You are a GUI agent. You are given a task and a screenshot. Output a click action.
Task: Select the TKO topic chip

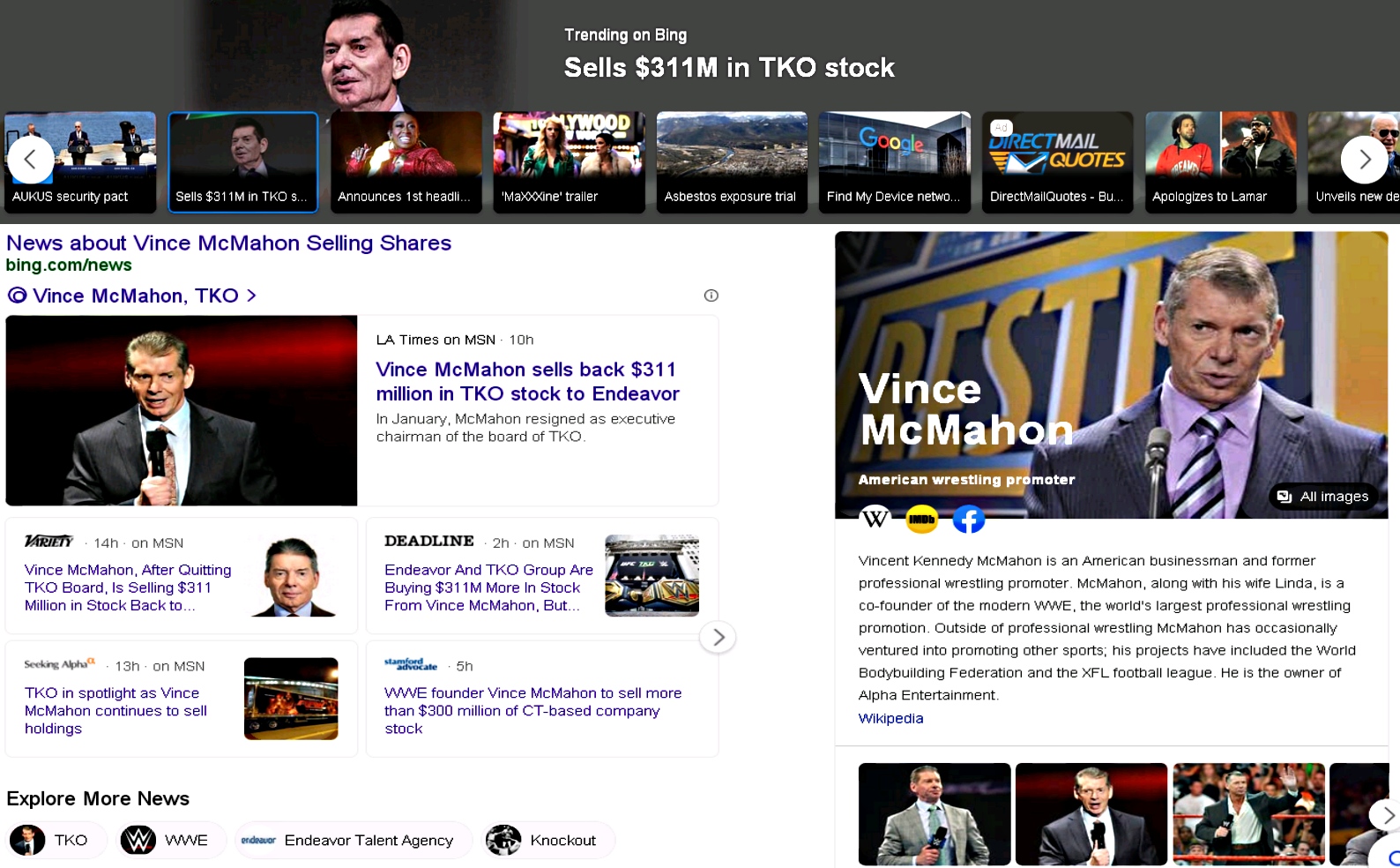click(57, 840)
